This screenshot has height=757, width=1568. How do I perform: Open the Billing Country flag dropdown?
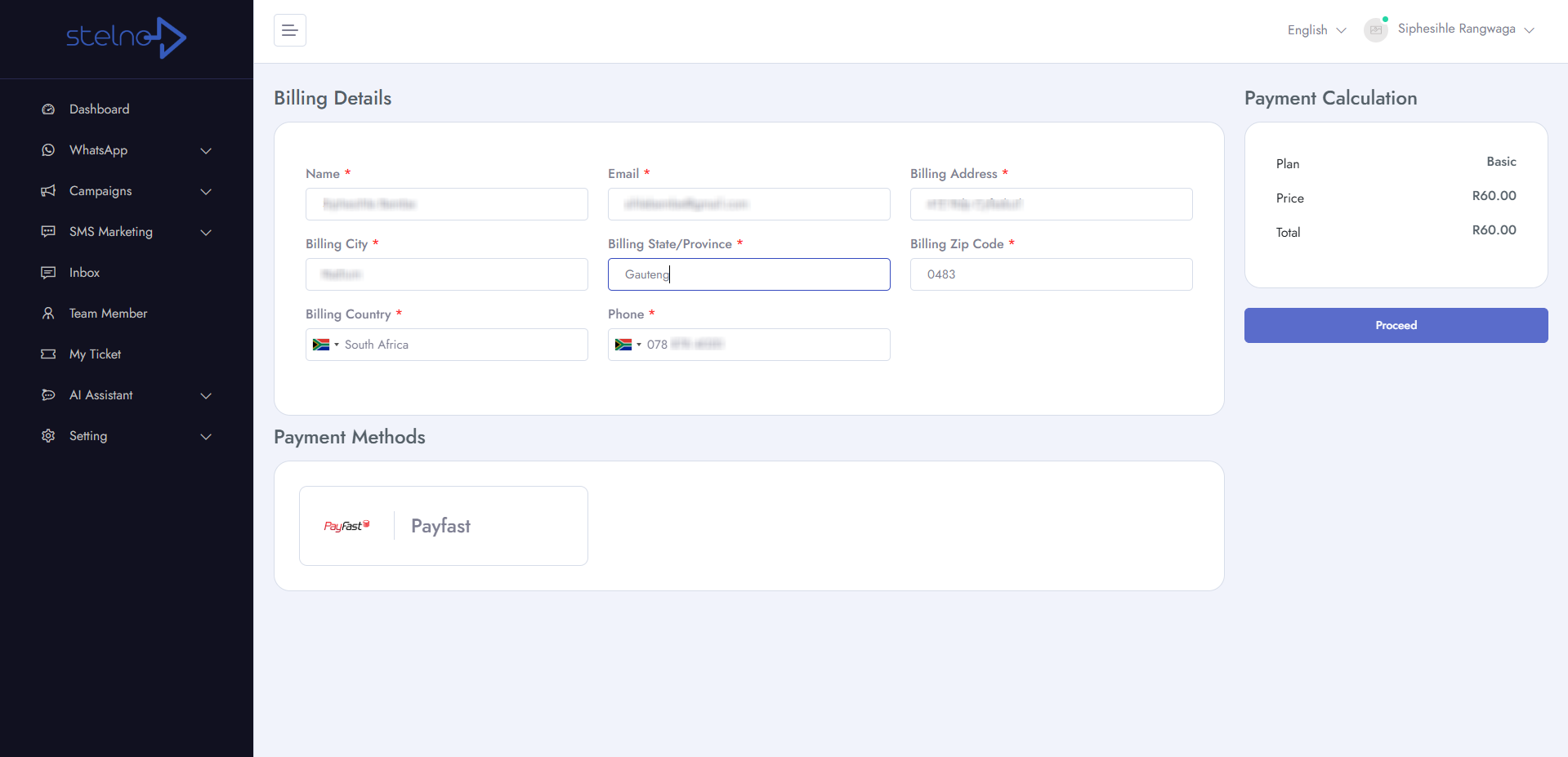coord(325,345)
